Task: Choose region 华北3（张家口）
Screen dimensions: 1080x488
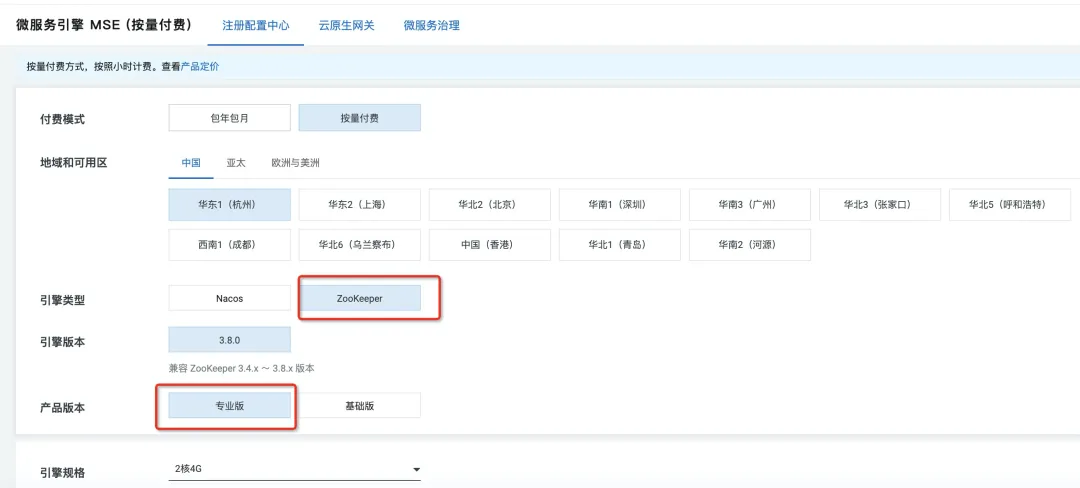Action: coord(880,204)
